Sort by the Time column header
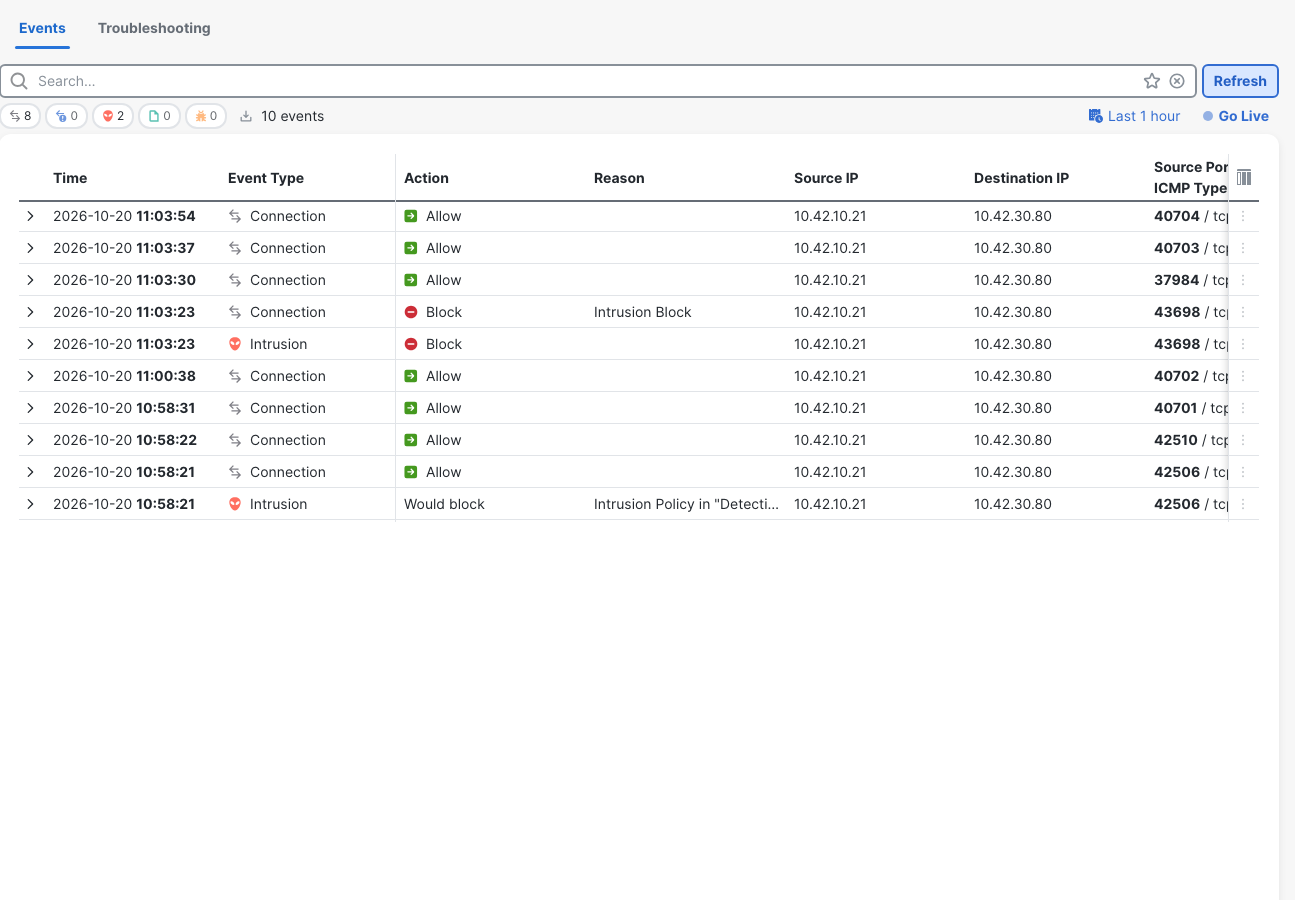 [x=70, y=178]
